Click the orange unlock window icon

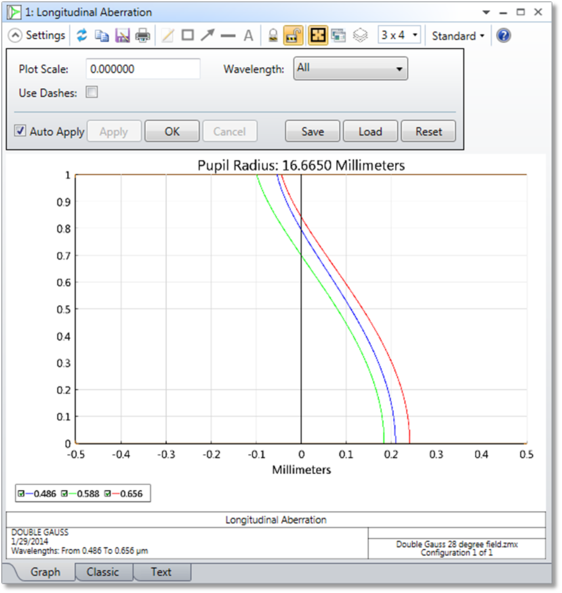pos(293,36)
